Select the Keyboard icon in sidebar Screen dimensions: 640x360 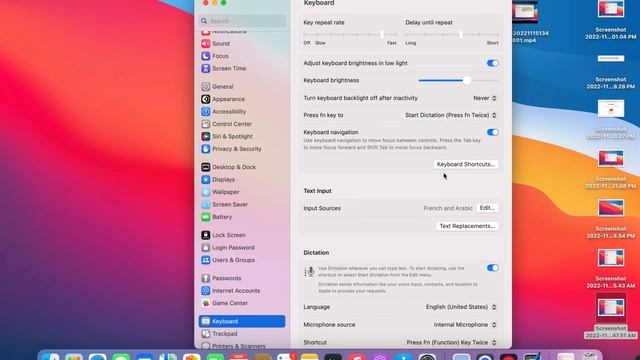pos(206,321)
